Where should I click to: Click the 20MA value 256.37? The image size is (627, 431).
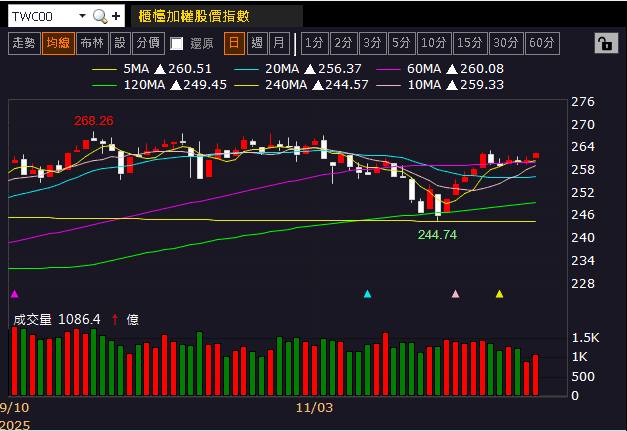pyautogui.click(x=339, y=69)
